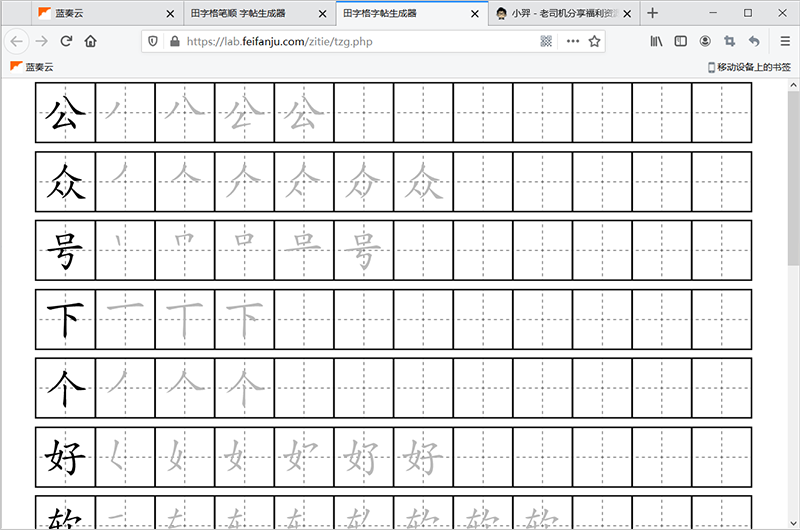
Task: Click the browser back button
Action: [17, 41]
